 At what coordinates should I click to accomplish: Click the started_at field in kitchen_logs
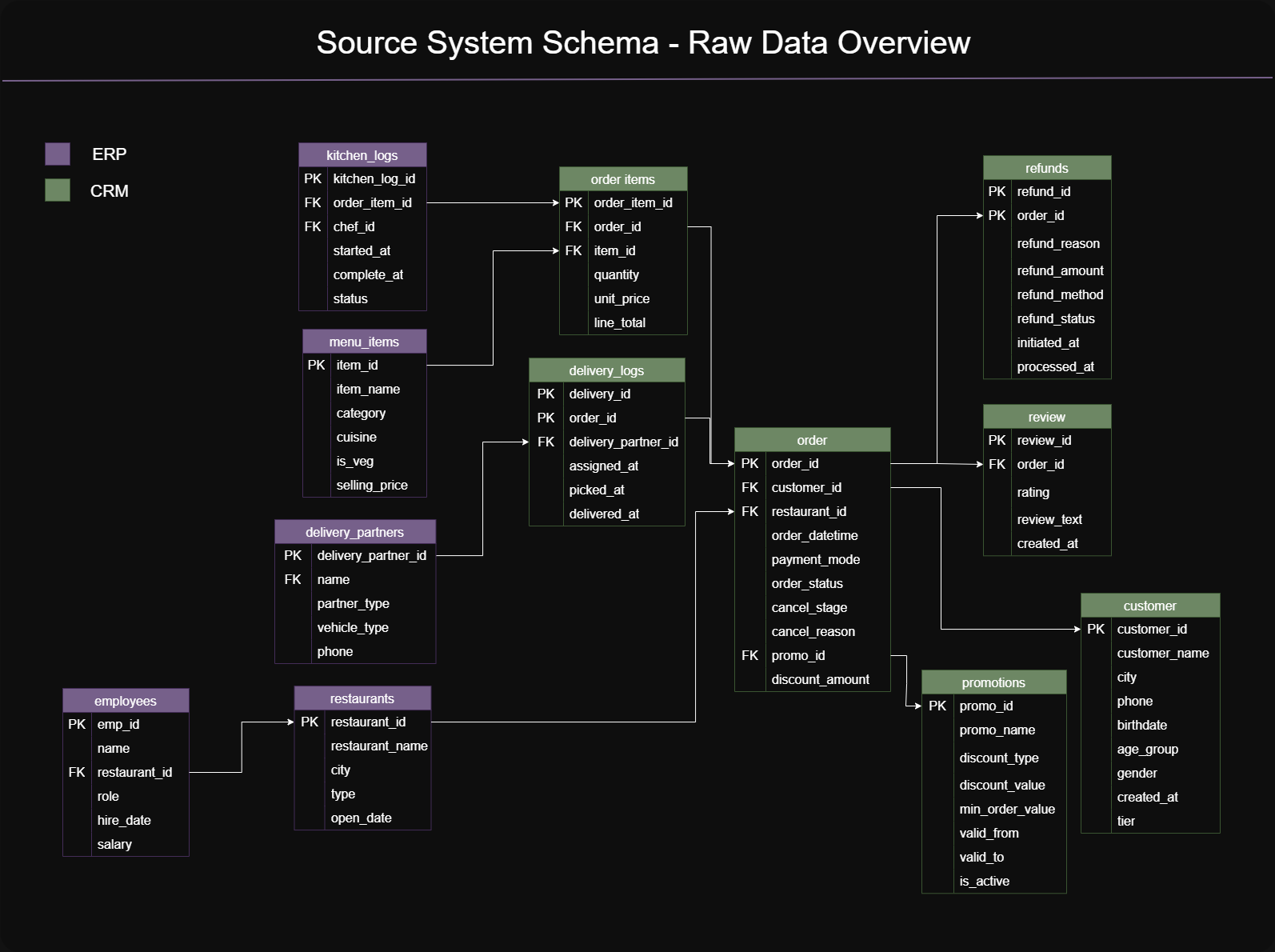point(362,250)
